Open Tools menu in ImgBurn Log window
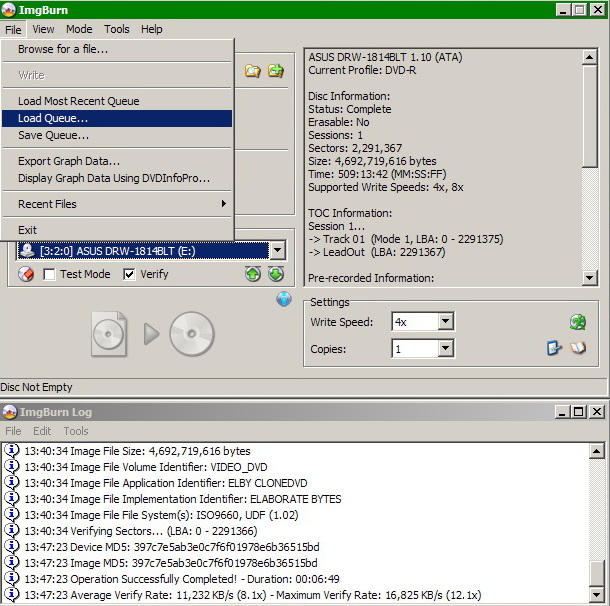610x606 pixels. click(x=76, y=431)
